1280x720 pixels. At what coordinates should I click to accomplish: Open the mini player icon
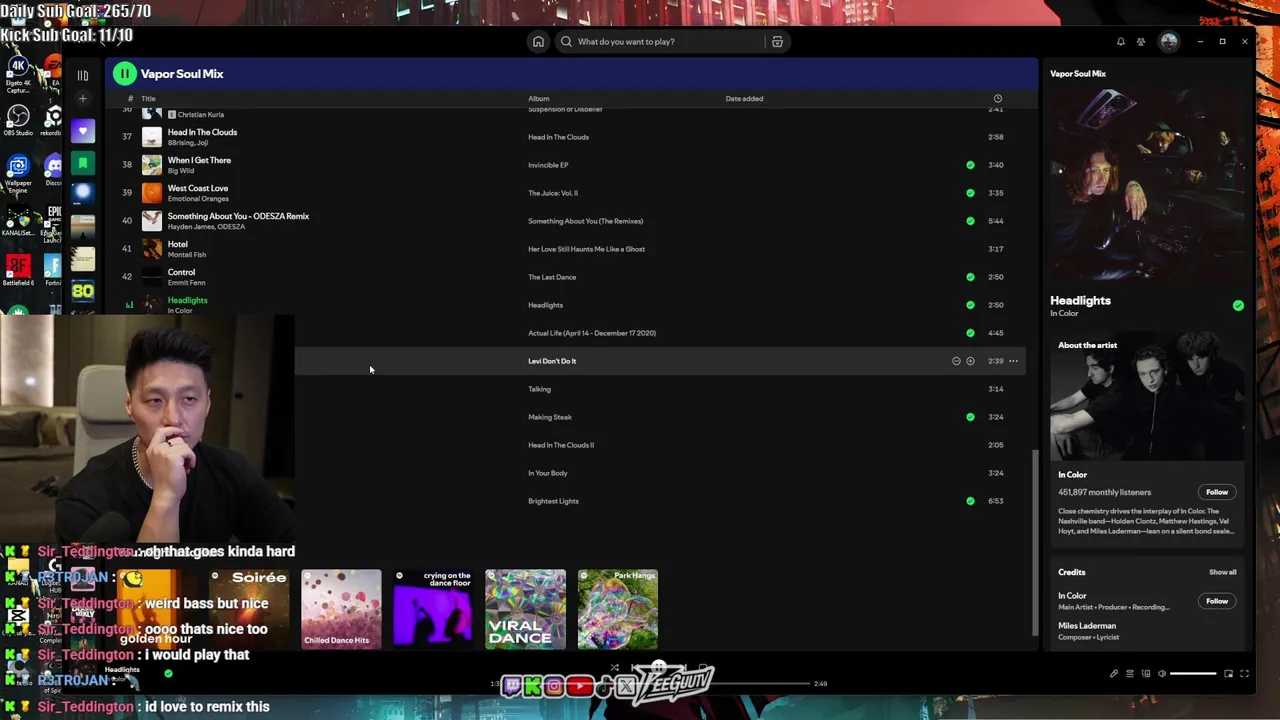1229,674
